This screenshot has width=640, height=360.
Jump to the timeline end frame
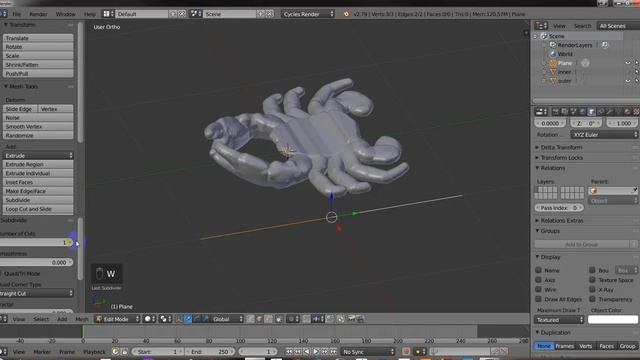[333, 351]
